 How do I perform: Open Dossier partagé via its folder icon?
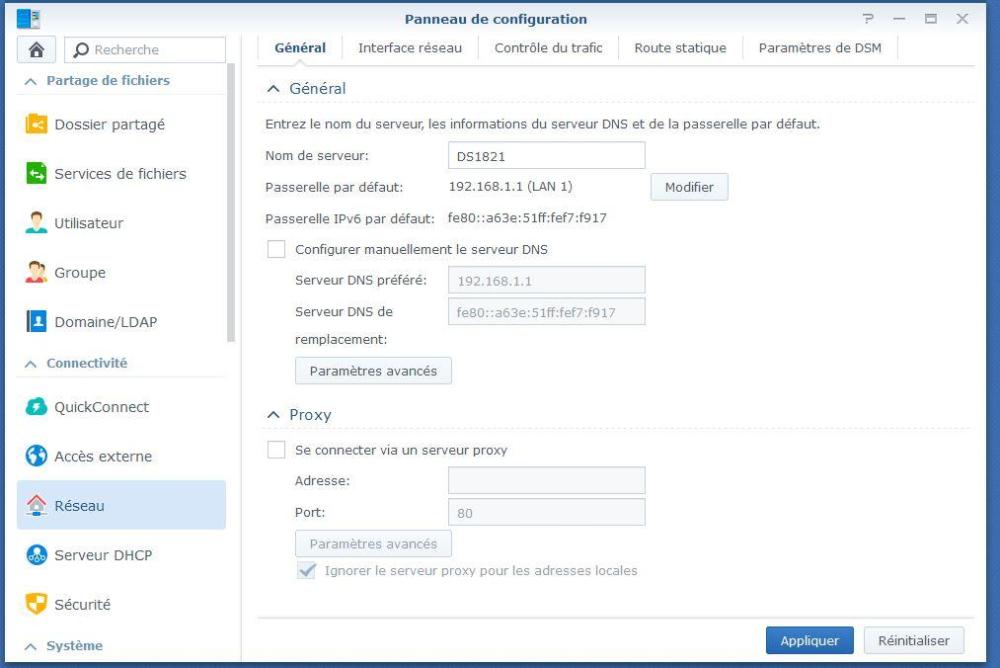[x=36, y=125]
